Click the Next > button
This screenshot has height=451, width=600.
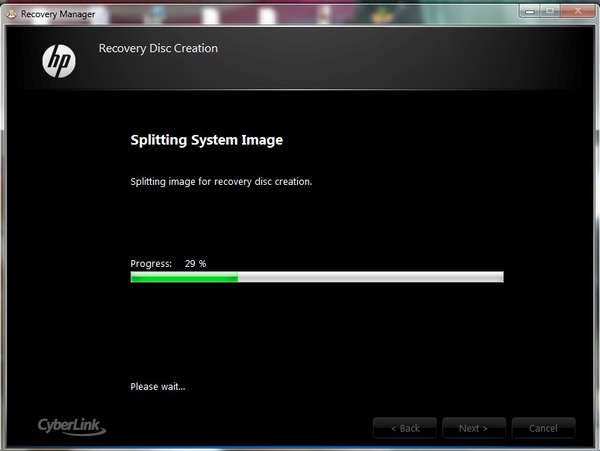coord(474,428)
